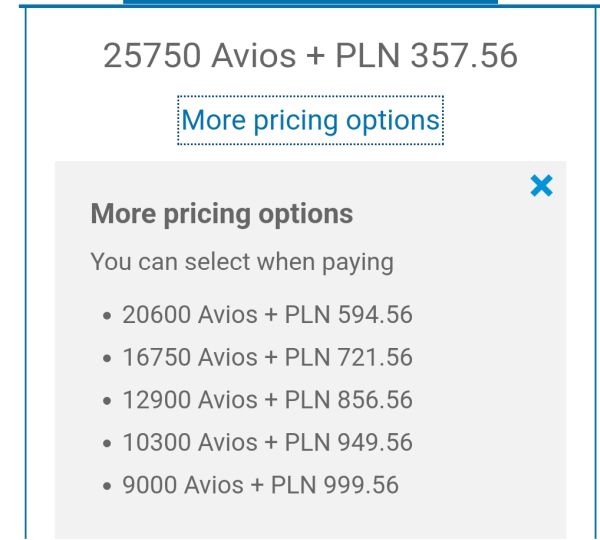Click the PLN 999.56 cash amount
The image size is (600, 540).
[x=335, y=485]
